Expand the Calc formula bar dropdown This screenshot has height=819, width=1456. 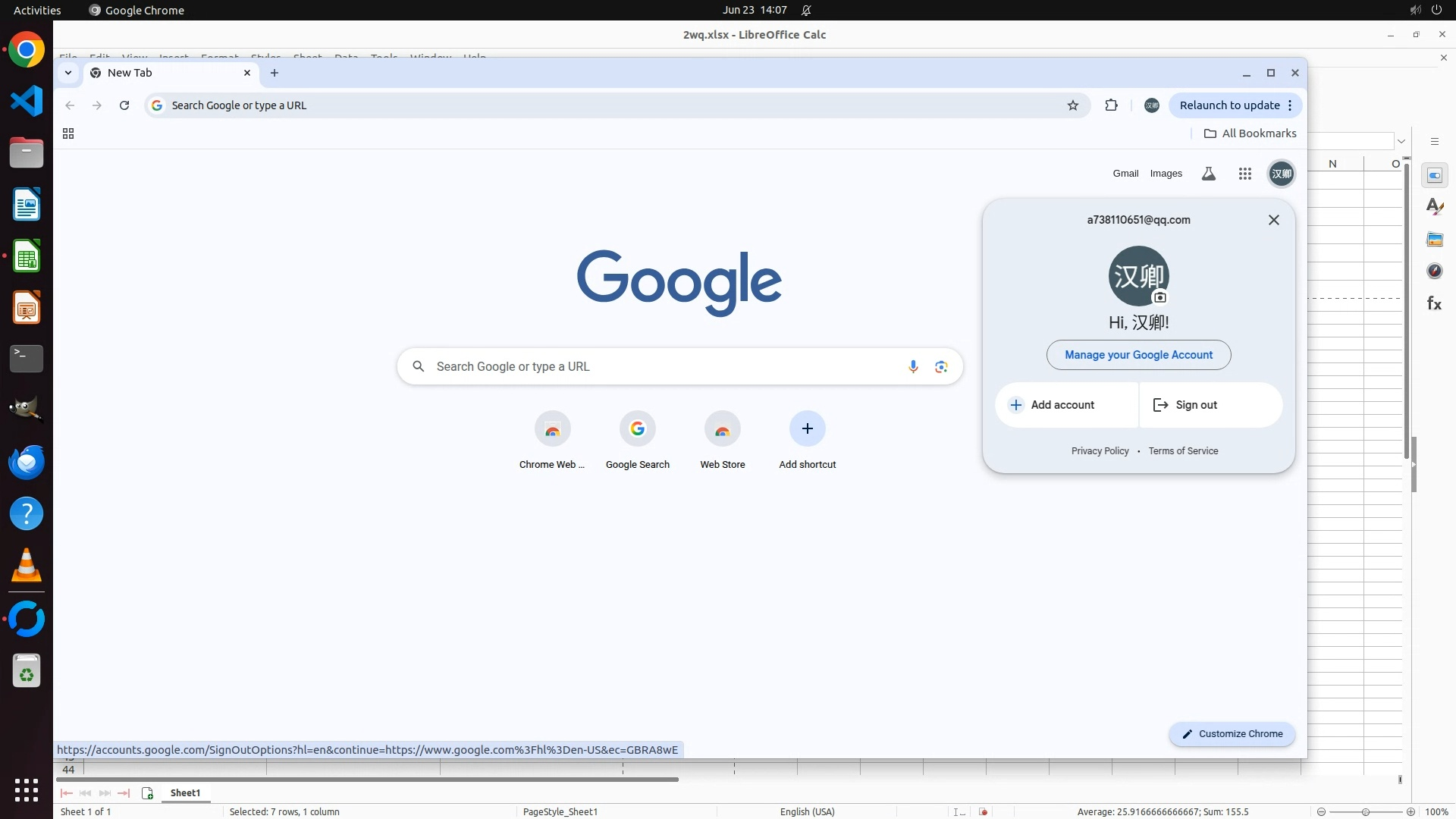tap(1401, 141)
